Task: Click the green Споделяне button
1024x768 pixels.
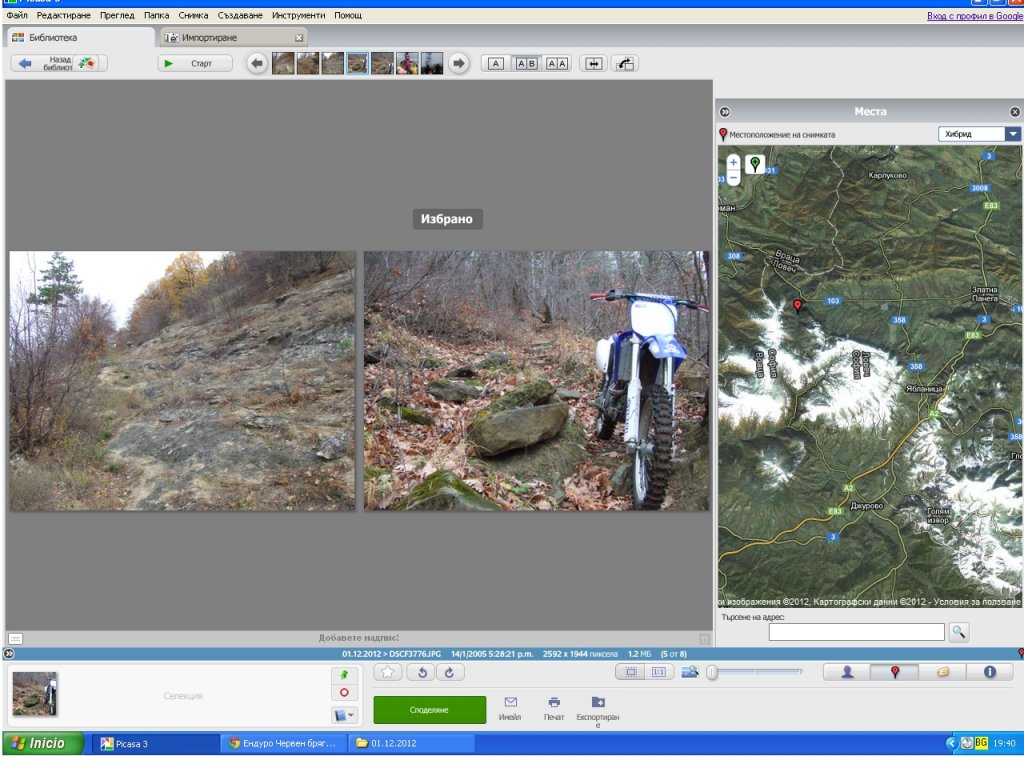Action: [429, 710]
